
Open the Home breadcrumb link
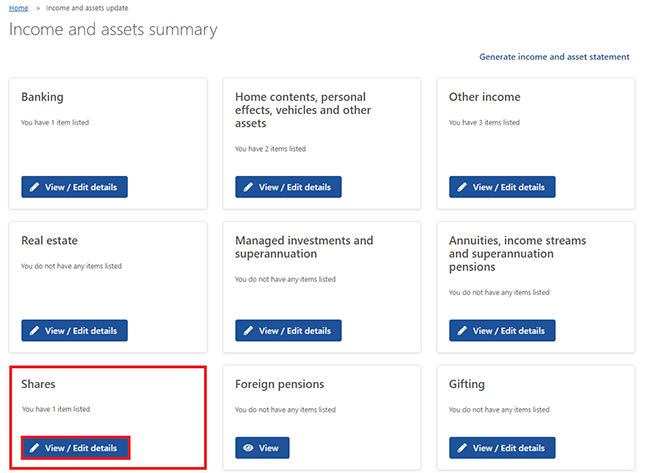[19, 7]
